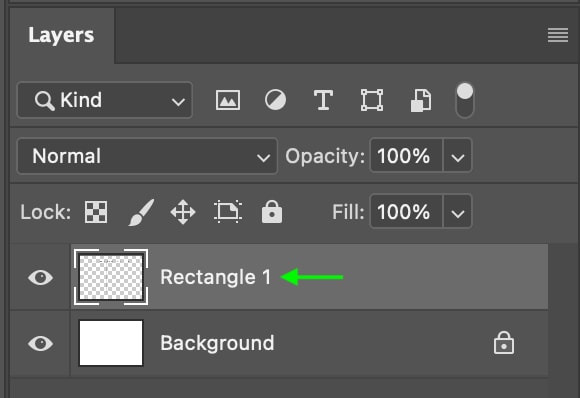
Task: Lock image pixels brush icon
Action: pyautogui.click(x=141, y=212)
